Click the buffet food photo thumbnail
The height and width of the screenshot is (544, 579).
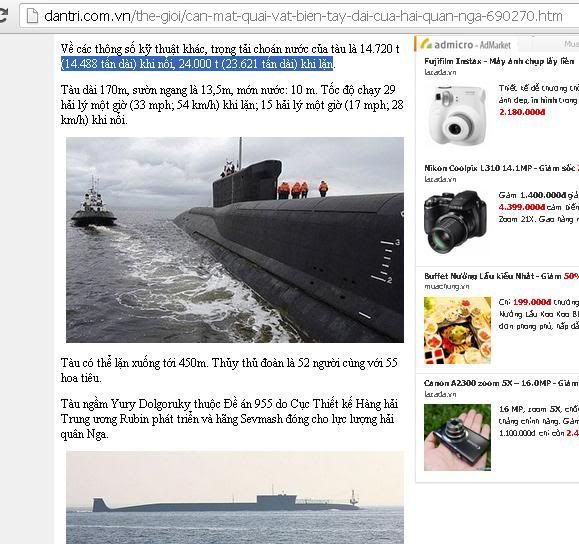(457, 330)
